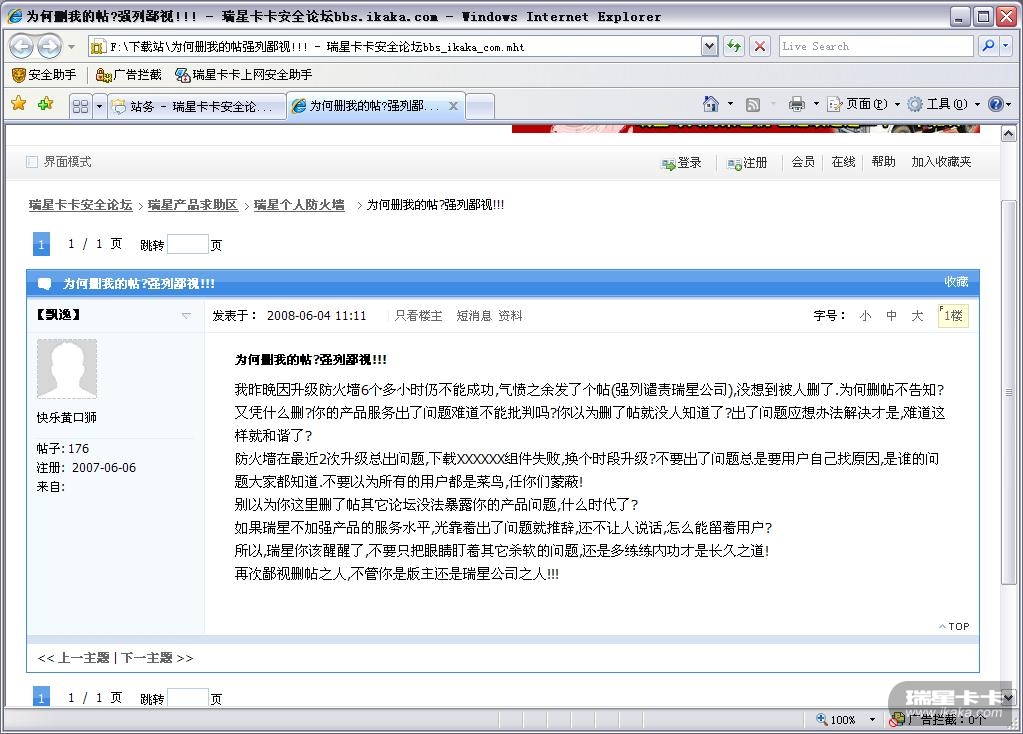The height and width of the screenshot is (734, 1023).
Task: Set font size to 大
Action: pos(917,316)
